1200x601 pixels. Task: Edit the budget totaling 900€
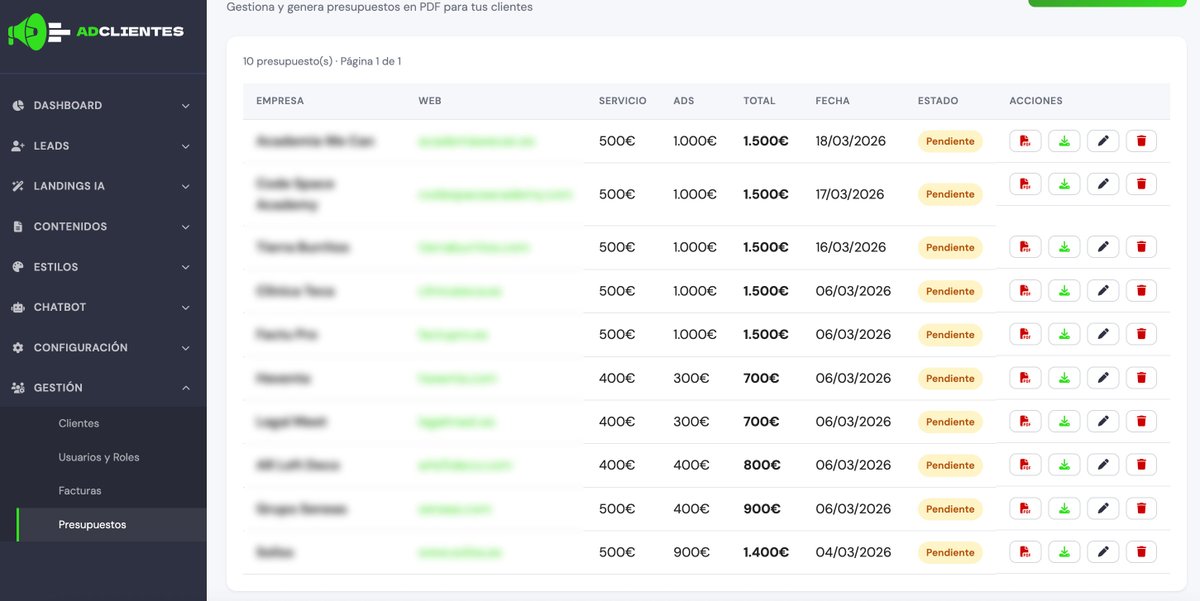pyautogui.click(x=1103, y=509)
